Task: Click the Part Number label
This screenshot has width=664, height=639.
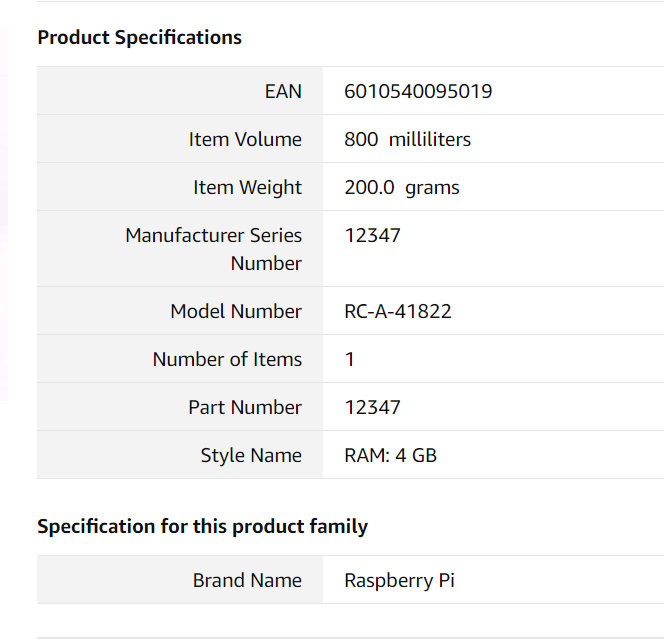Action: [245, 407]
